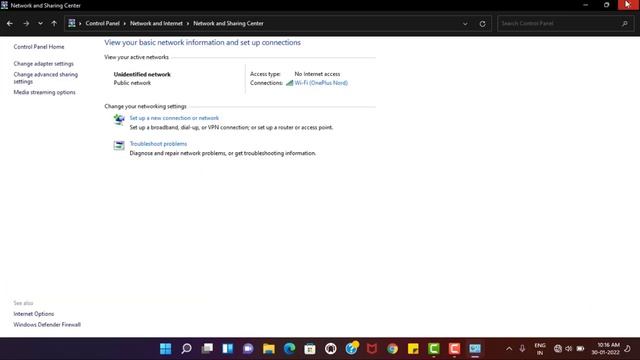Viewport: 640px width, 360px height.
Task: Open Microsoft Store from taskbar
Action: pyautogui.click(x=310, y=349)
